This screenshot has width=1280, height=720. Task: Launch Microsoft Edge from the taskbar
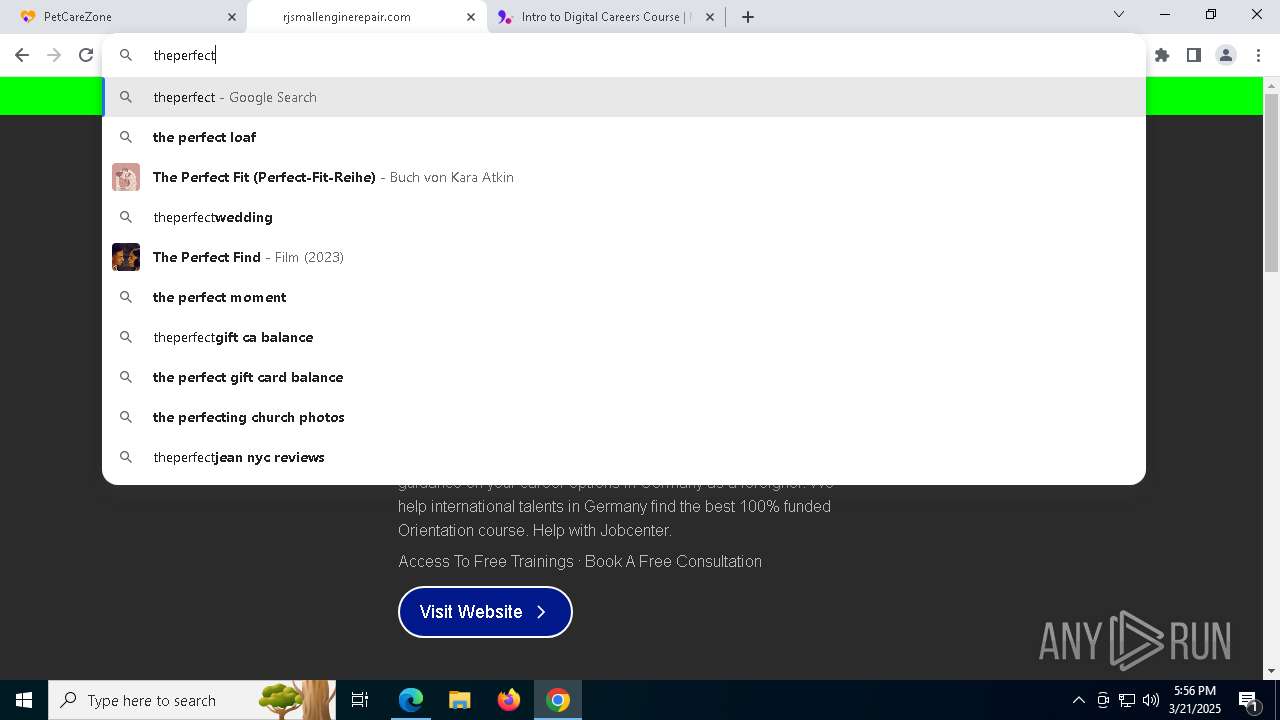coord(411,700)
